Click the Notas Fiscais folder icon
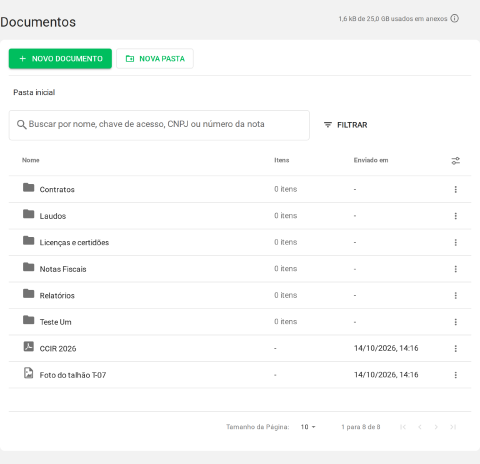 (29, 267)
